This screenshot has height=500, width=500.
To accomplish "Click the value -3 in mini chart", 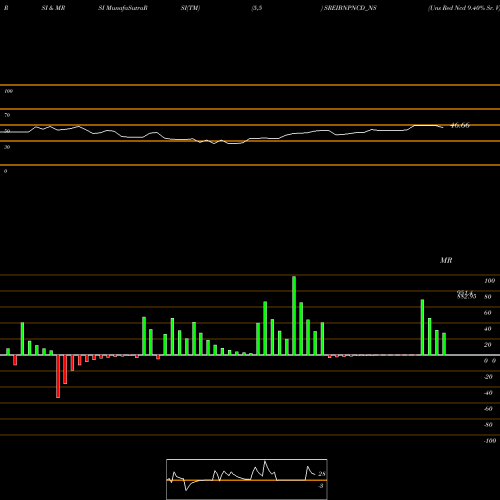I will tap(321, 486).
